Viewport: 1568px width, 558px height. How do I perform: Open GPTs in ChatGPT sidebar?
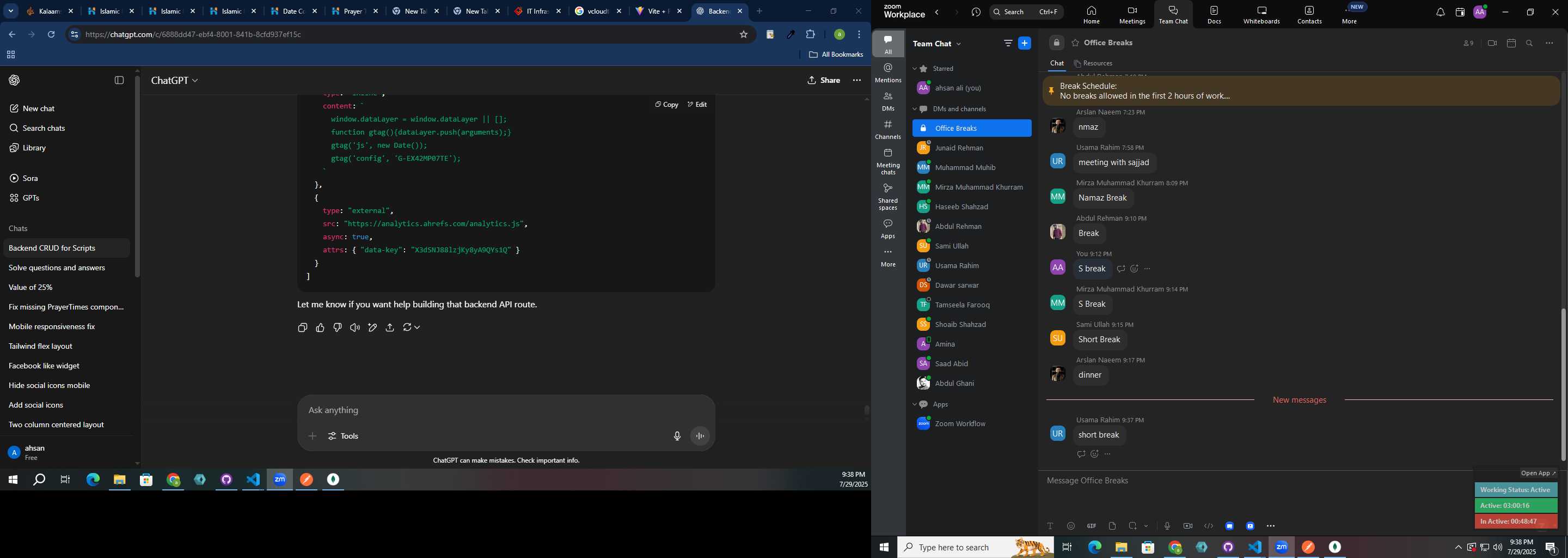(x=65, y=198)
